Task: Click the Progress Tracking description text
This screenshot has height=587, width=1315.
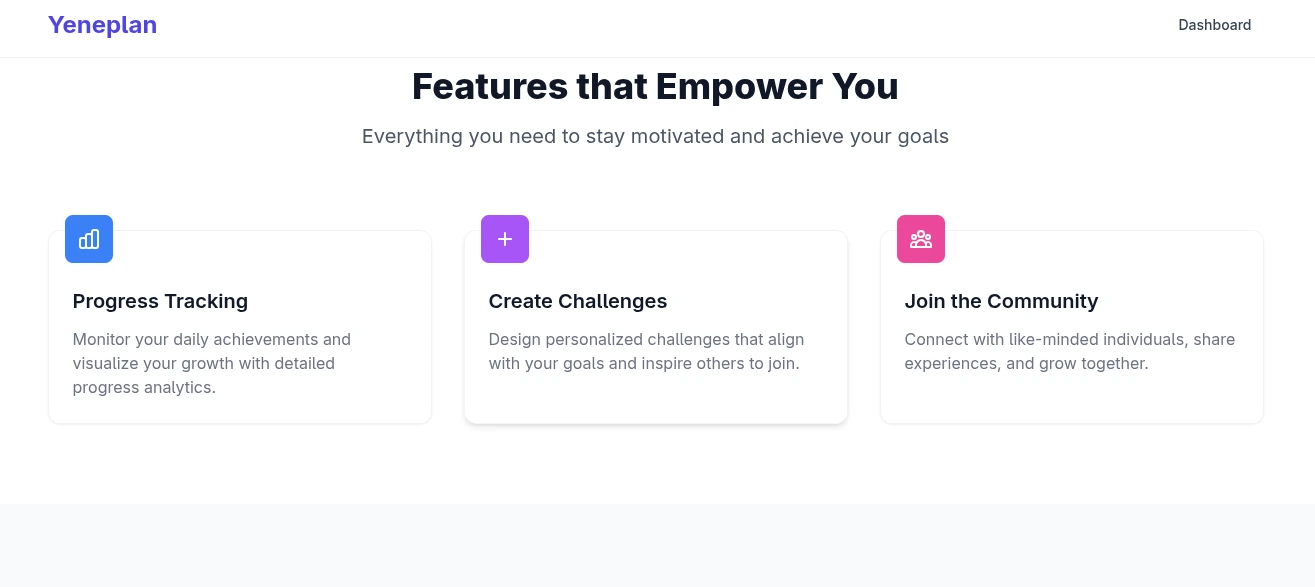Action: 211,363
